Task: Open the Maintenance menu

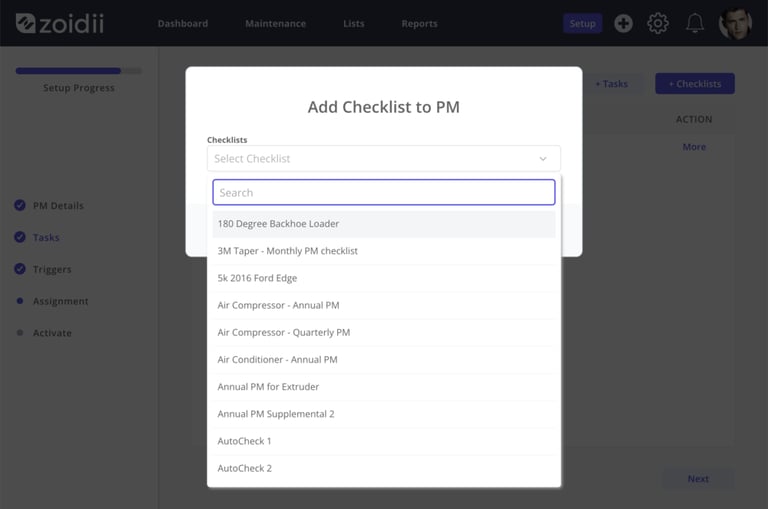Action: pos(275,24)
